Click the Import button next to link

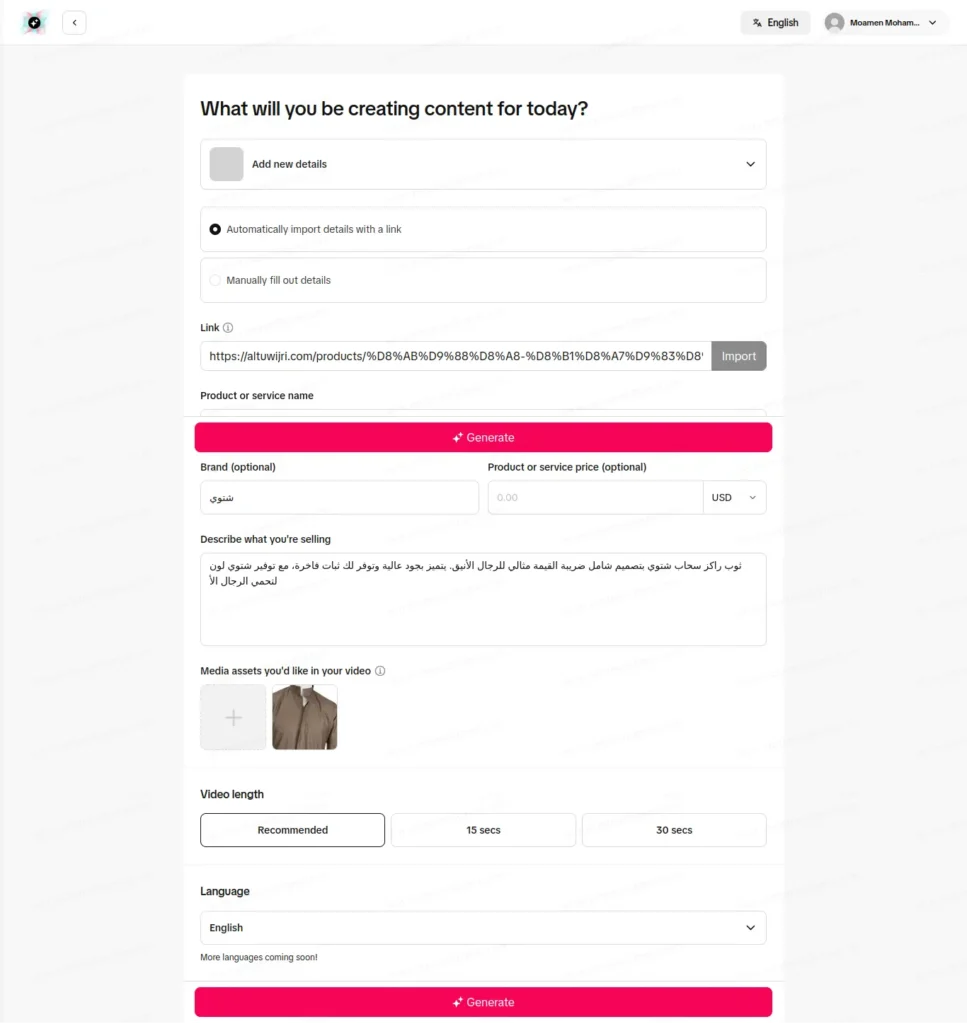(738, 356)
